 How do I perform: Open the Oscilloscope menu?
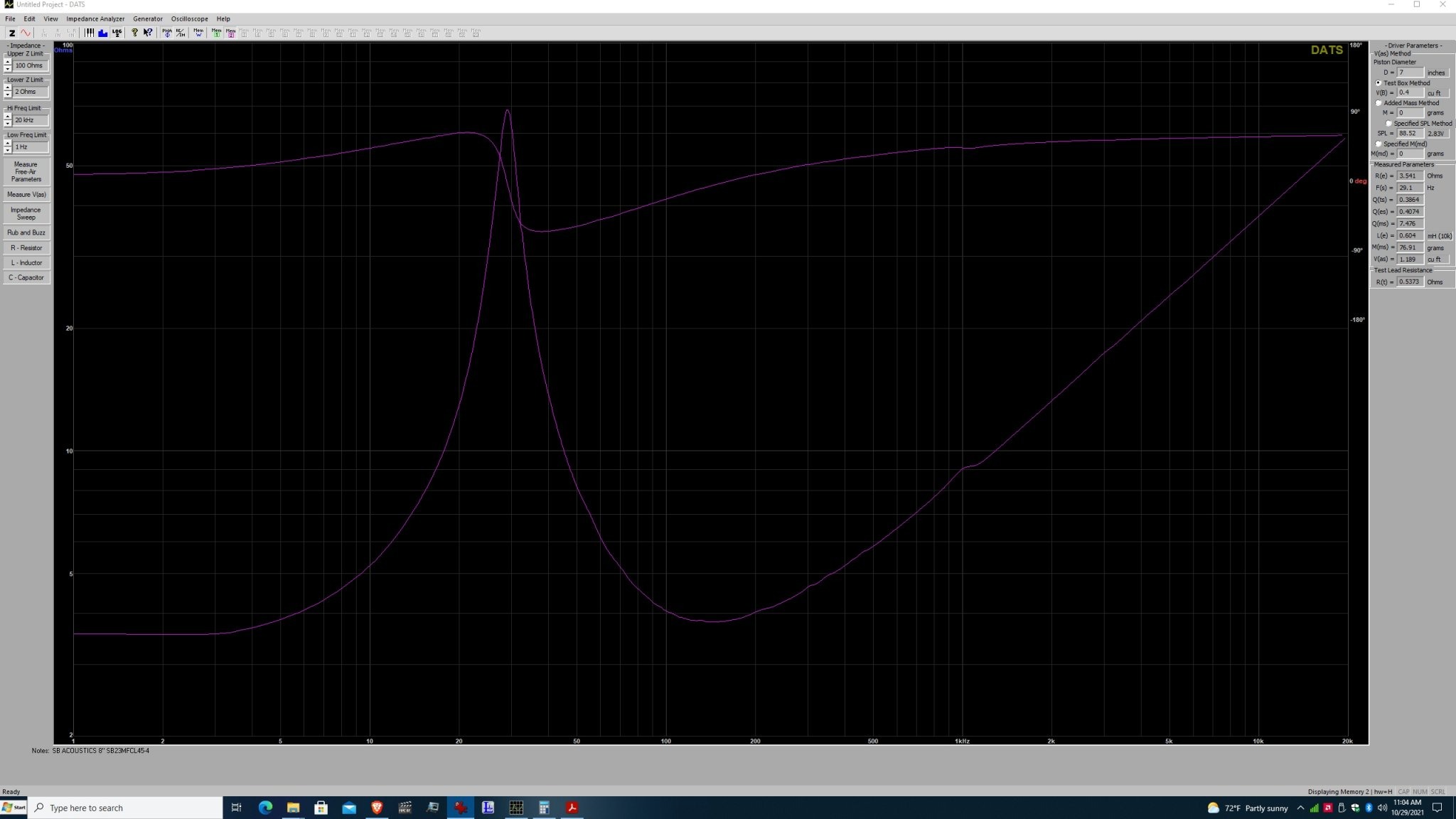tap(189, 19)
